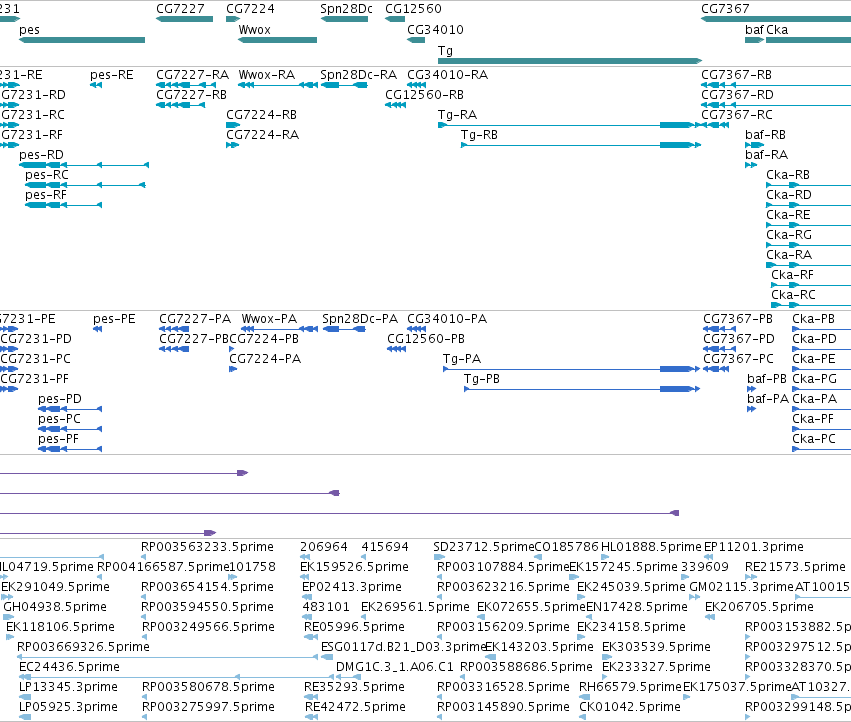Click EST HL01888.5prime label

(x=651, y=547)
